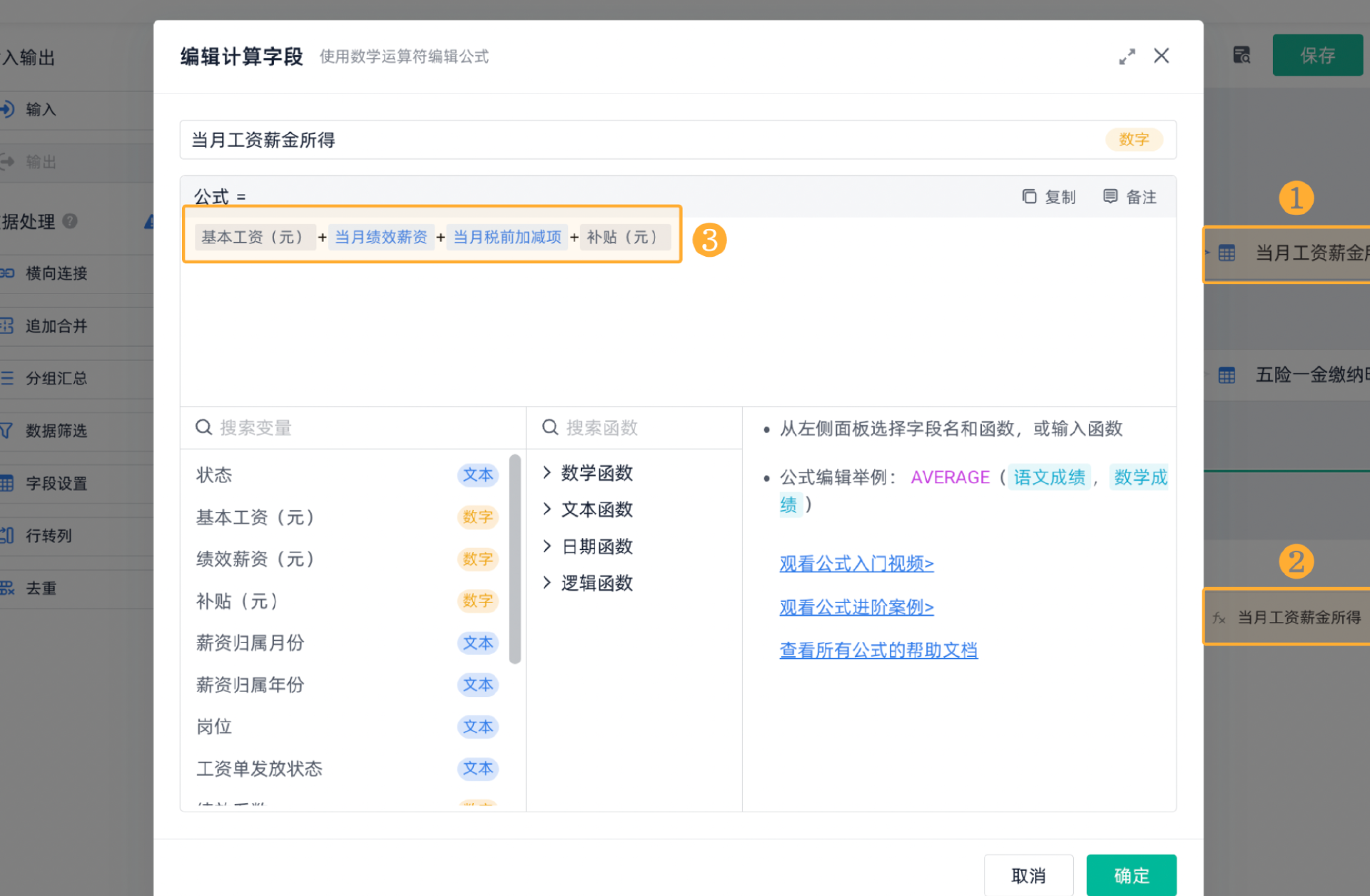Click the 备注 note icon
Viewport: 1370px width, 896px height.
[1110, 196]
